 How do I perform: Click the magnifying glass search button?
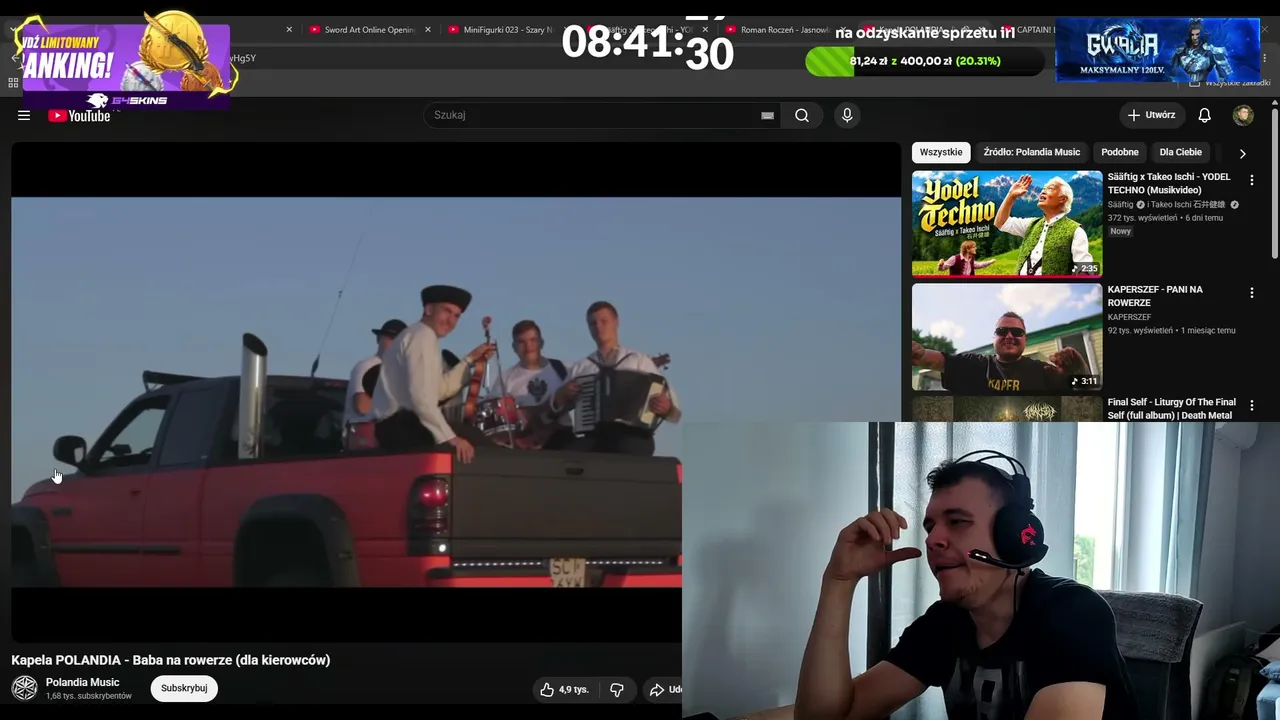(802, 115)
